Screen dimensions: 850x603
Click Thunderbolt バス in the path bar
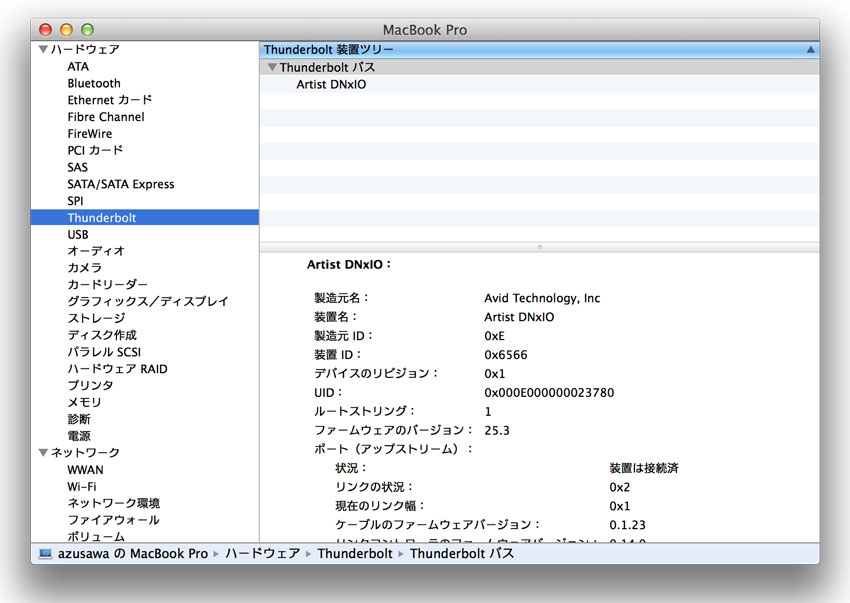pyautogui.click(x=461, y=553)
